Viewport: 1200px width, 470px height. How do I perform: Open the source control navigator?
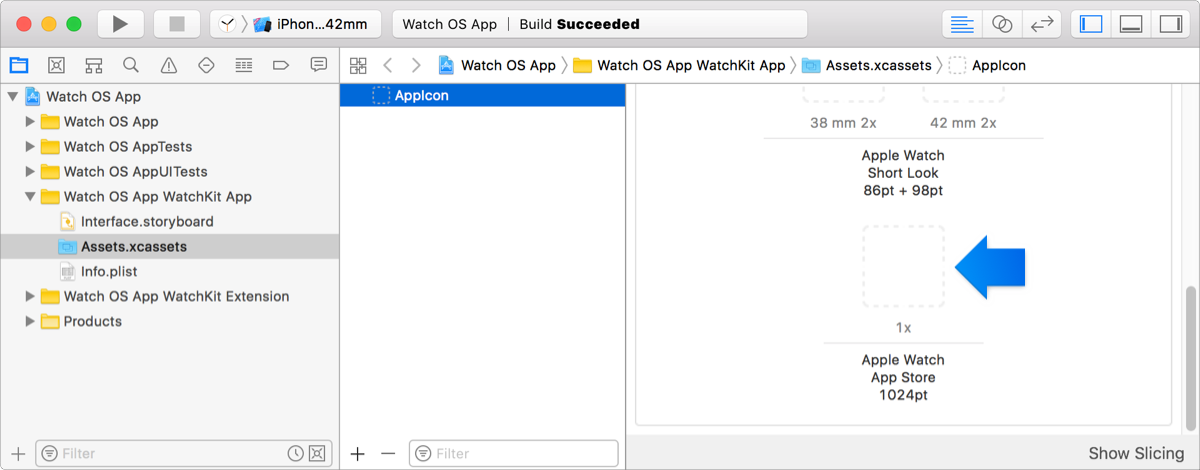[x=57, y=66]
